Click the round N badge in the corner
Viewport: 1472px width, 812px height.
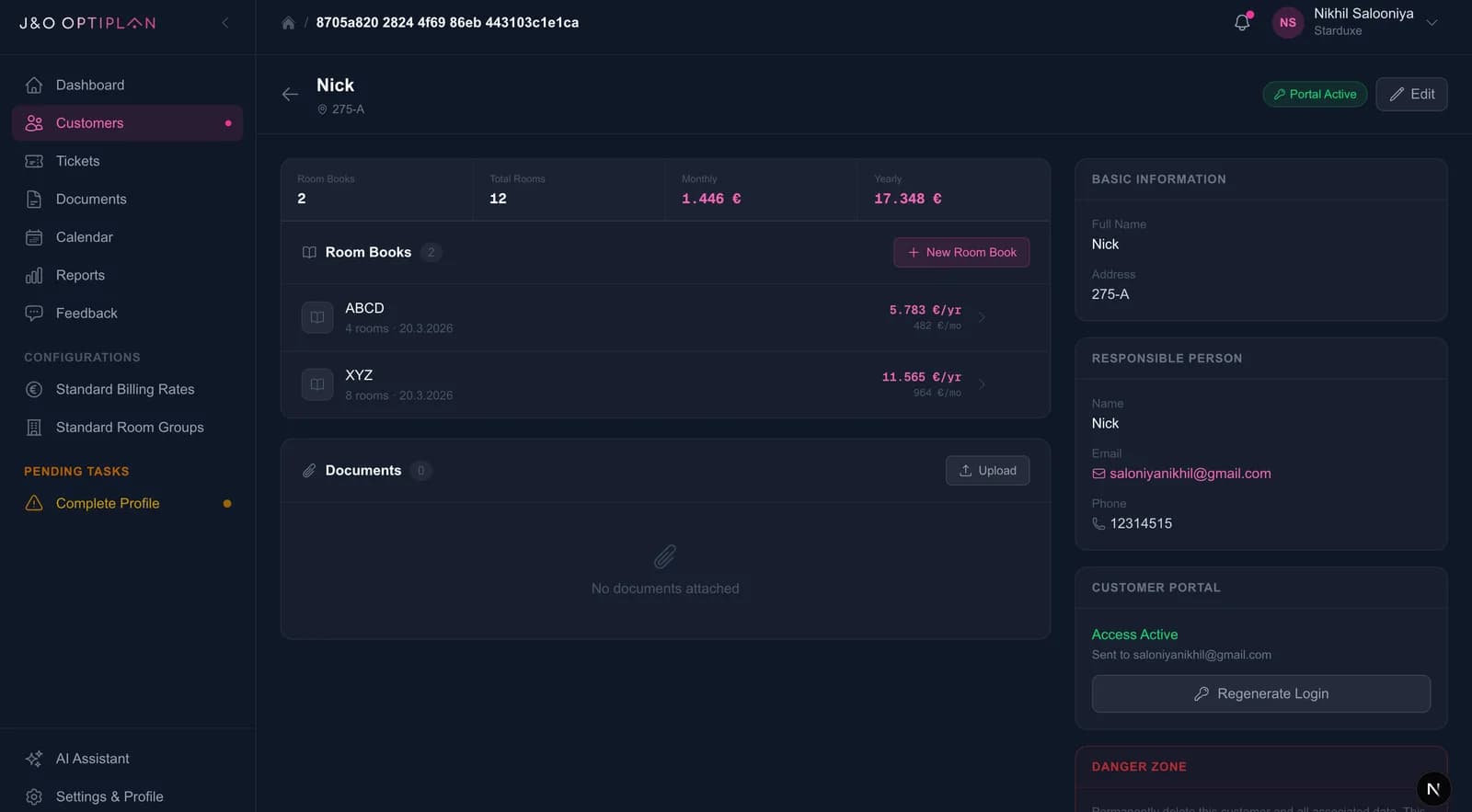click(x=1433, y=789)
